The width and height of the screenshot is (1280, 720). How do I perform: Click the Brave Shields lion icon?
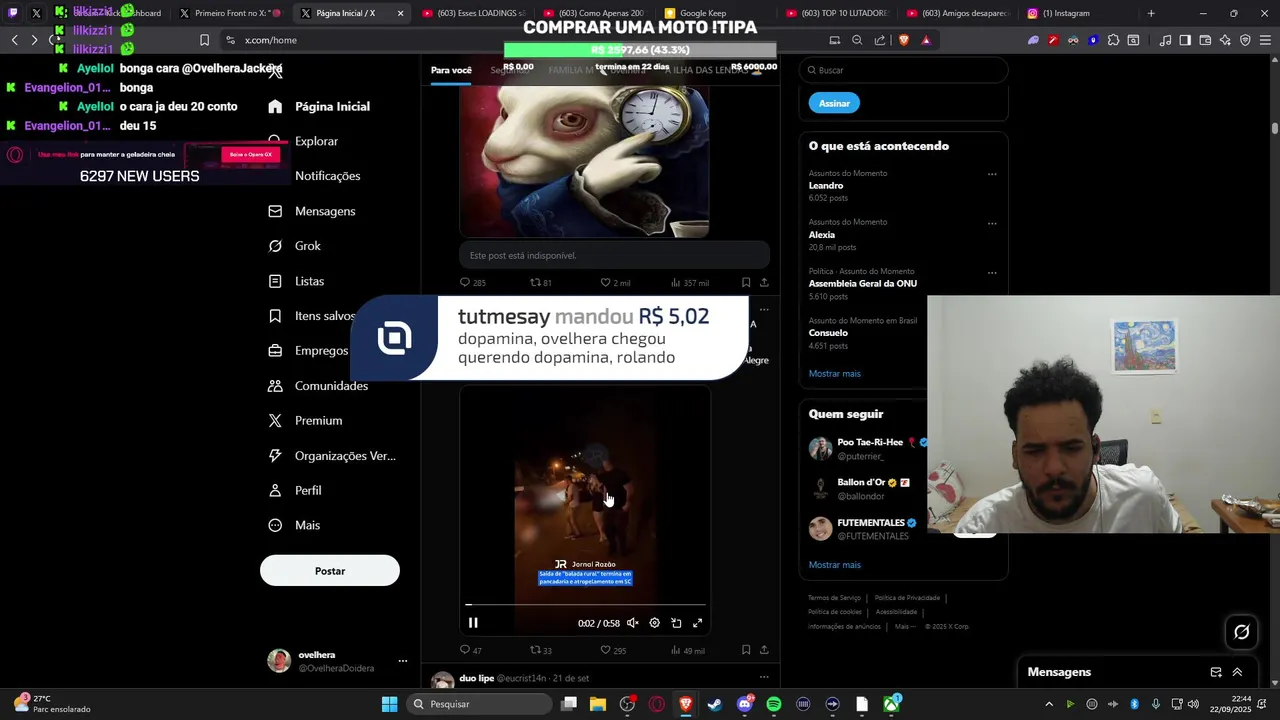point(904,40)
